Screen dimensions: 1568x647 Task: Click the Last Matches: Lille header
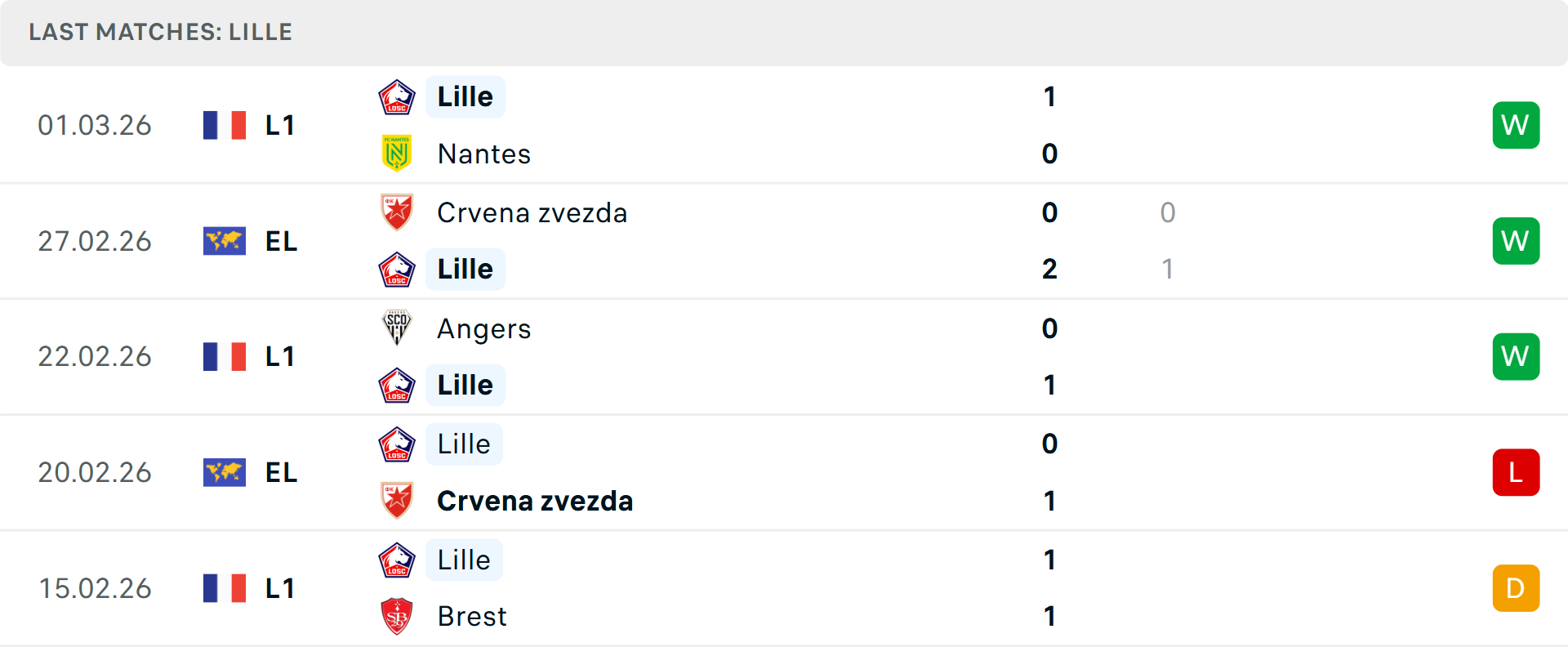tap(160, 32)
